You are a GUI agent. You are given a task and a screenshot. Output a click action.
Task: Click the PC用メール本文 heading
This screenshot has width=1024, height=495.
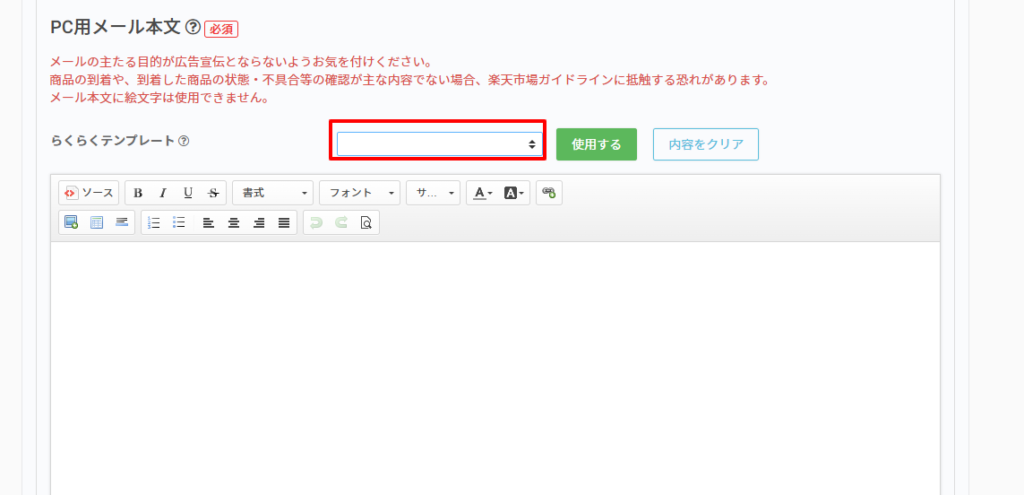point(117,27)
